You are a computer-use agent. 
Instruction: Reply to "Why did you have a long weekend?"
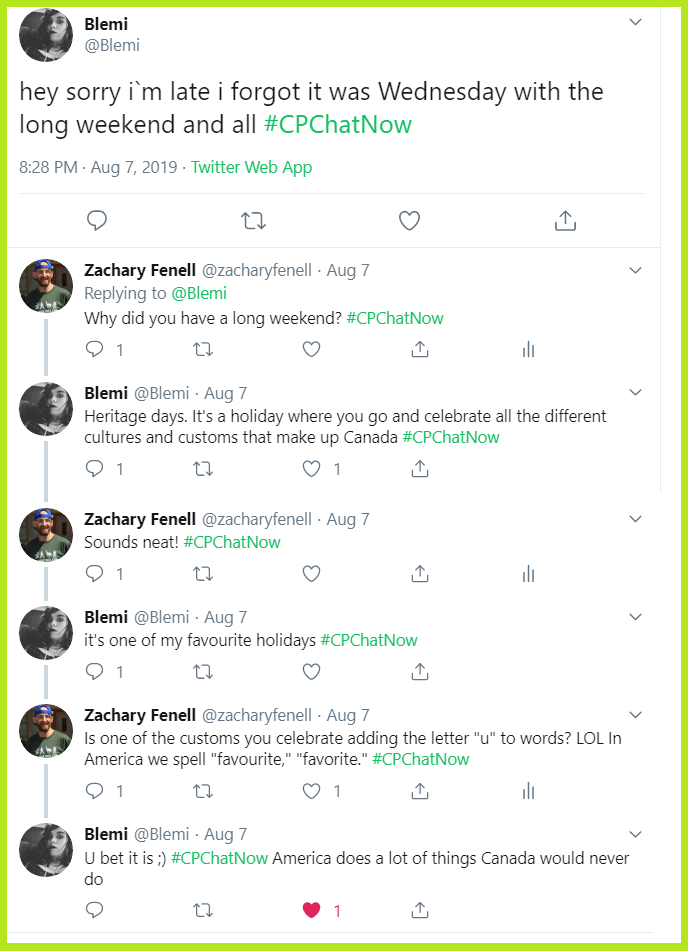tap(95, 349)
